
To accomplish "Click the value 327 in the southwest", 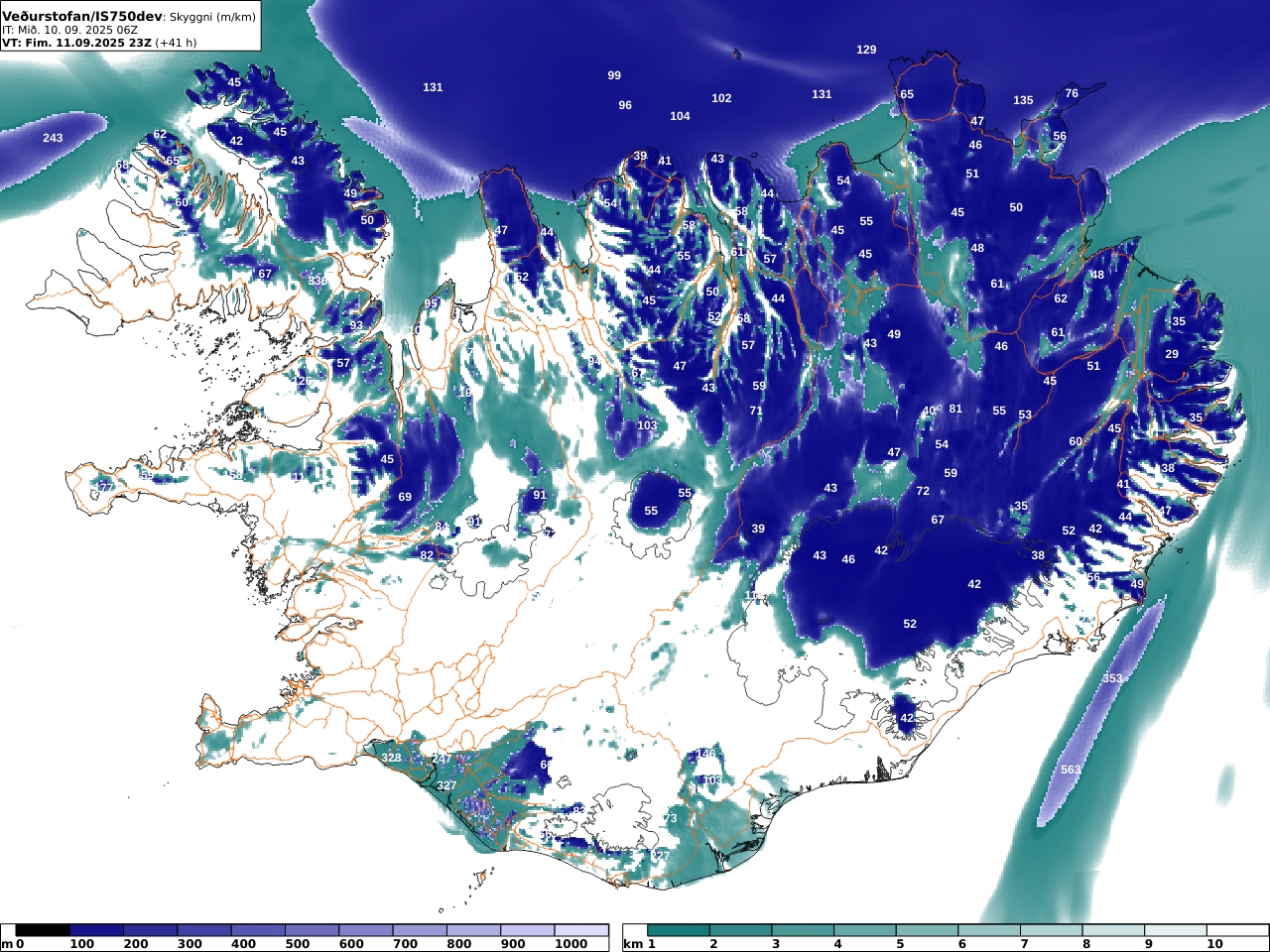I will 446,785.
